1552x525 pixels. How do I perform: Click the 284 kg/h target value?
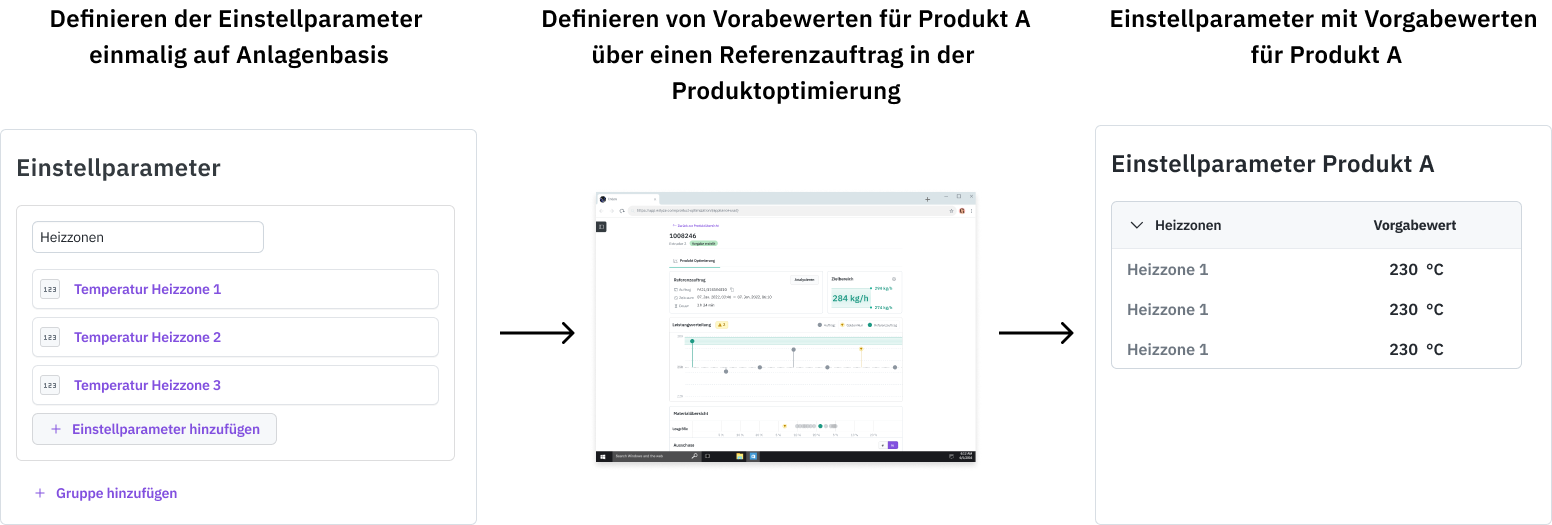coord(848,297)
